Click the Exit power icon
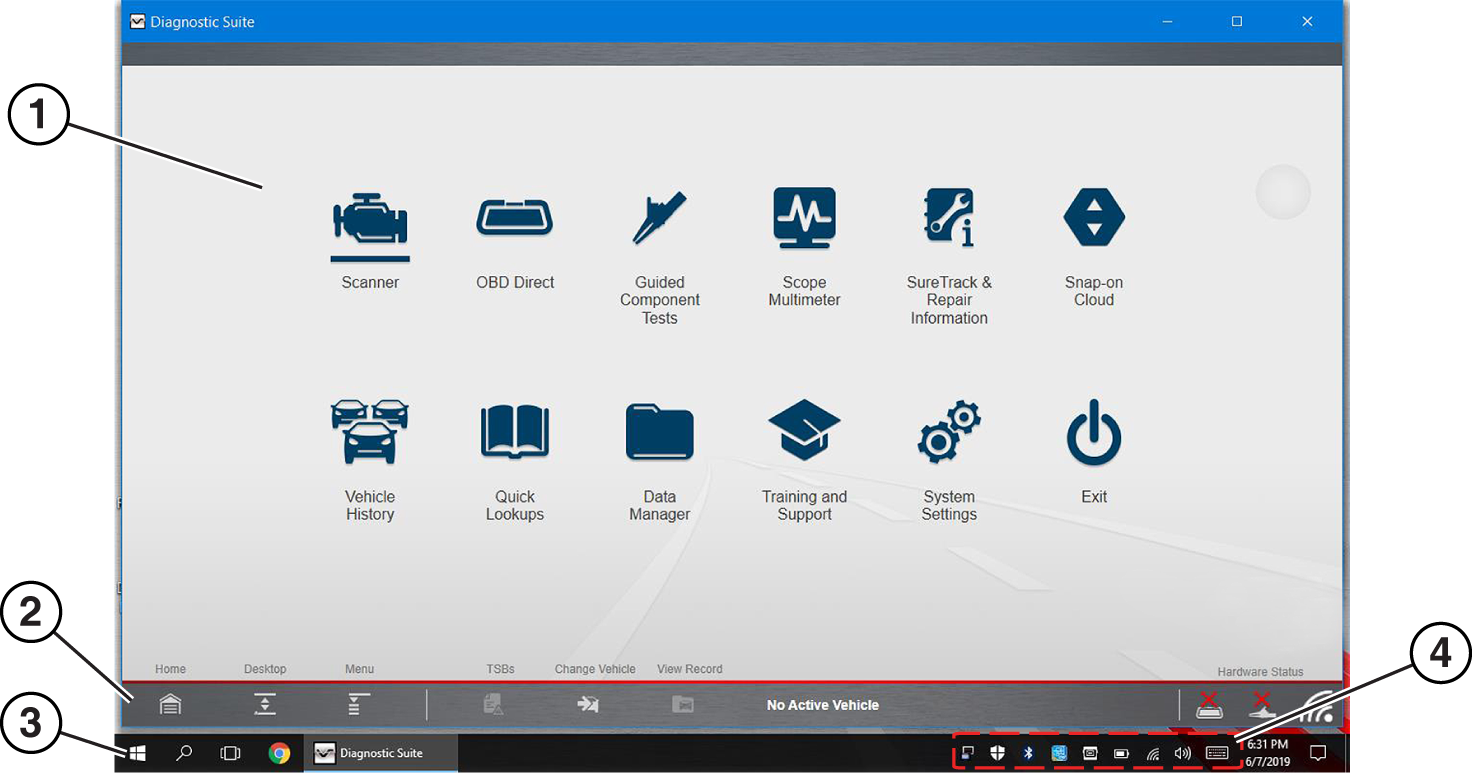This screenshot has width=1472, height=773. pos(1094,432)
